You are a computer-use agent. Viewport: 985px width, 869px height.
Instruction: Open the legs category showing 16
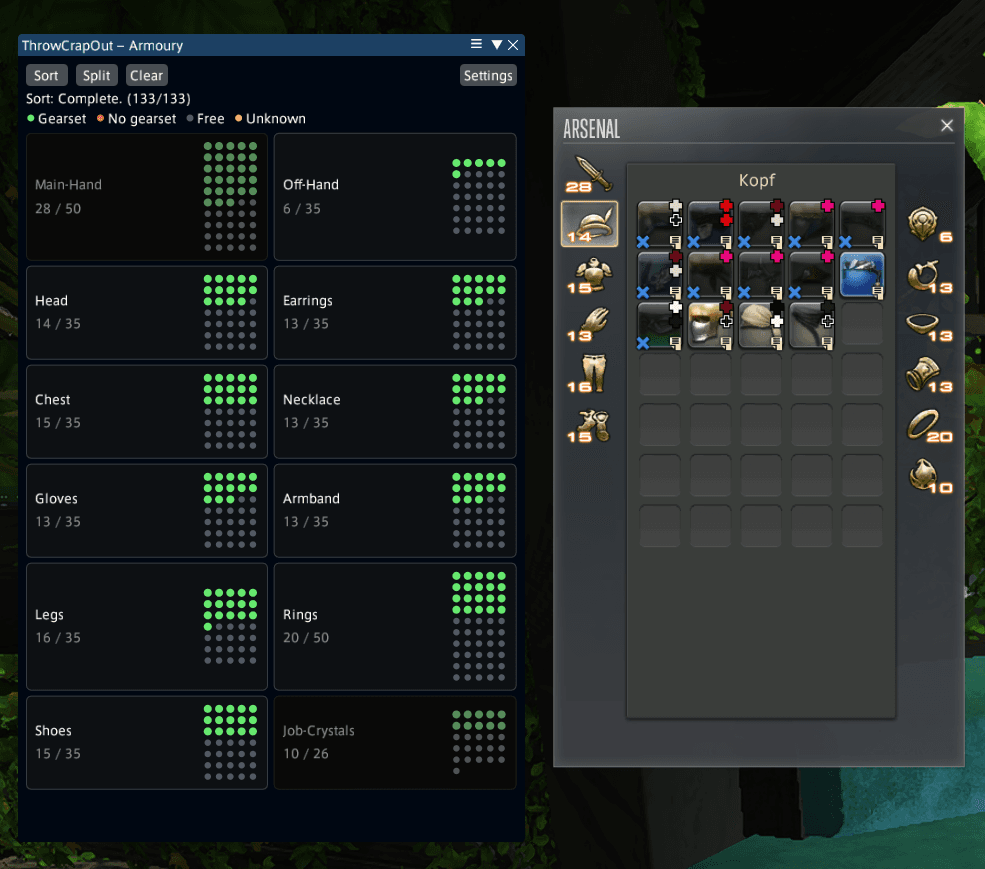click(x=589, y=374)
